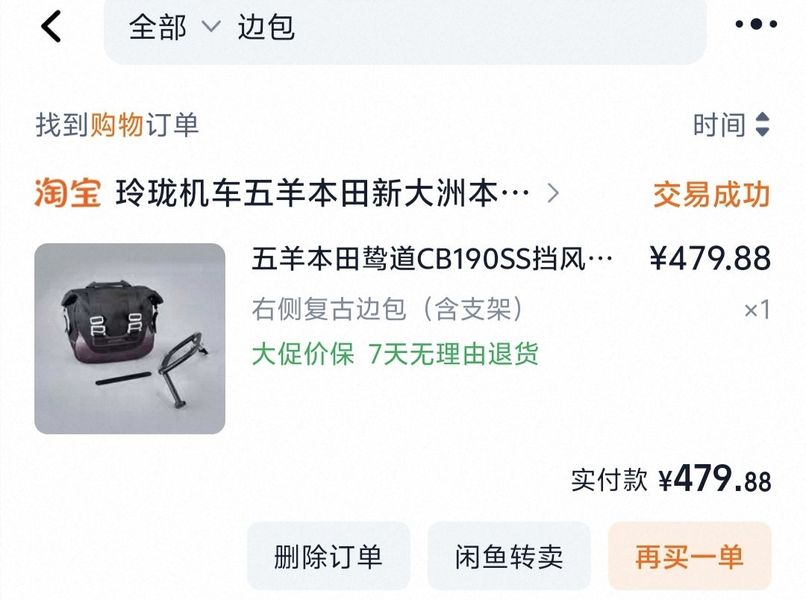Tap the 淘宝 logo label
The height and width of the screenshot is (600, 806).
click(x=67, y=193)
